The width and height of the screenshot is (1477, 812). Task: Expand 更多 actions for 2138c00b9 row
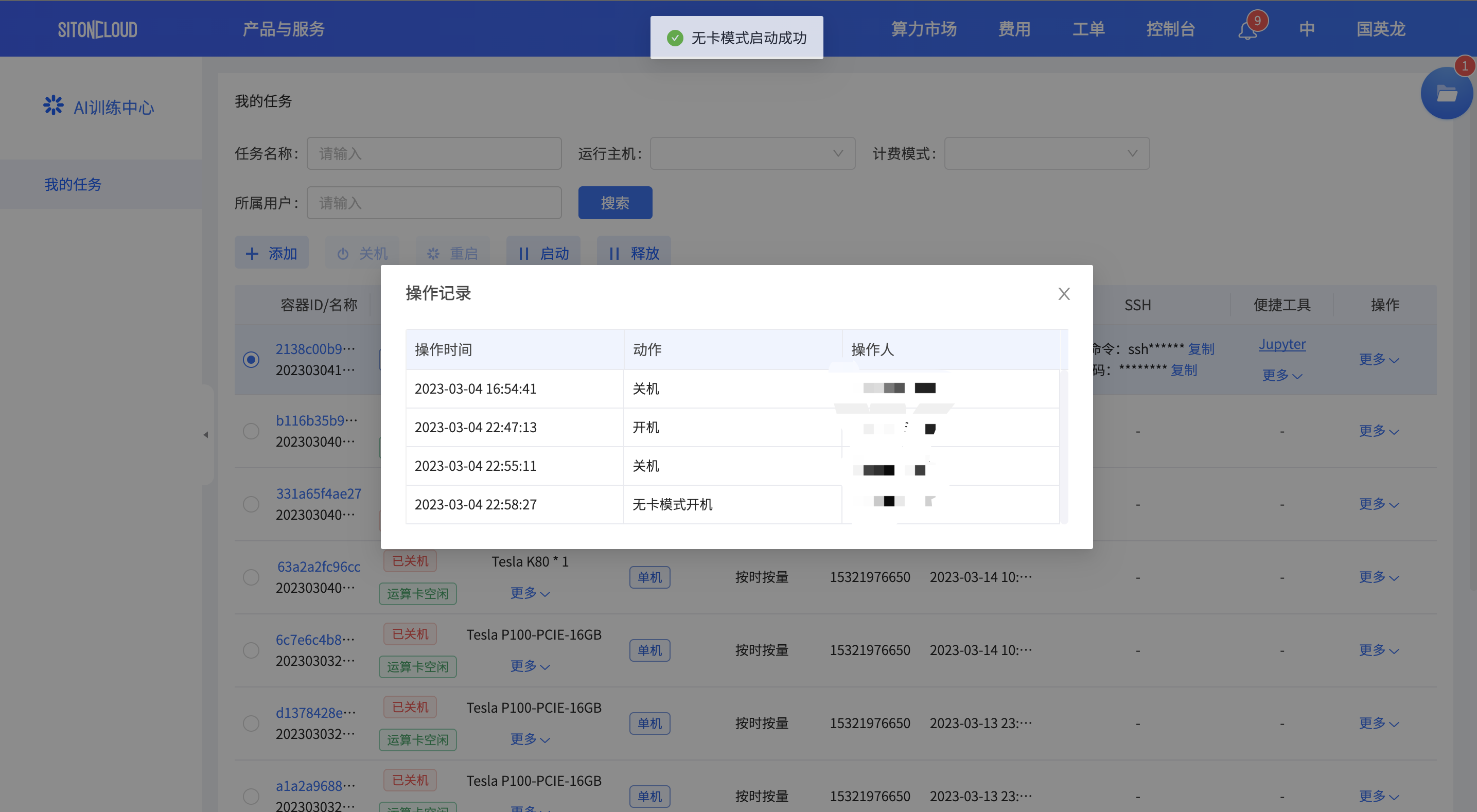pos(1379,359)
